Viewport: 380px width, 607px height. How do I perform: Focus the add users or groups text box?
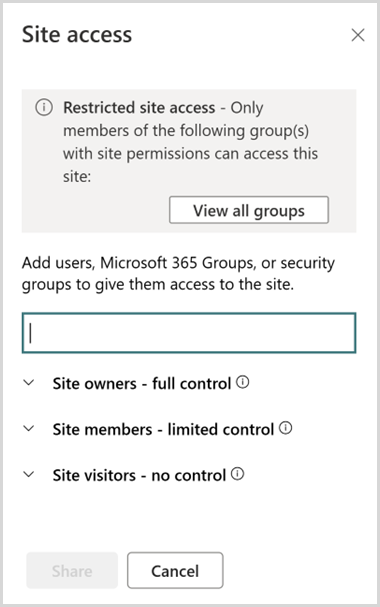189,333
